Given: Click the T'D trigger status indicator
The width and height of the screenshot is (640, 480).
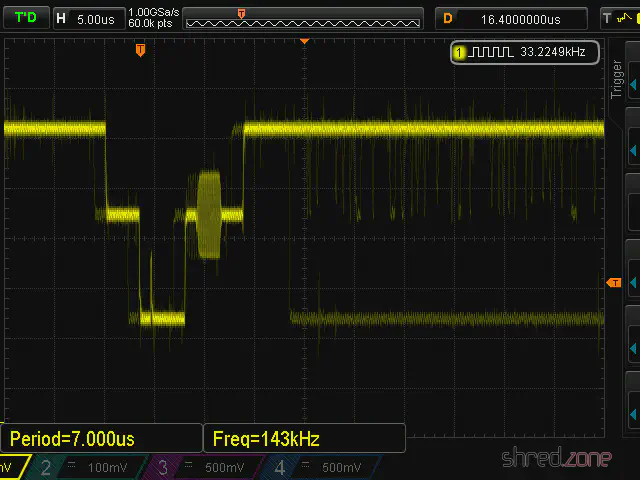Looking at the screenshot, I should pos(24,18).
